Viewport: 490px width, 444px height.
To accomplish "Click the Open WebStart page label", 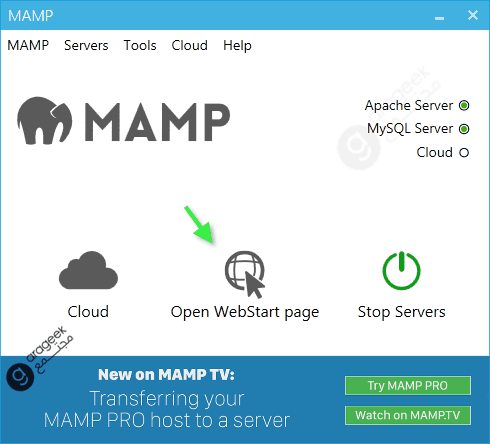I will 245,312.
